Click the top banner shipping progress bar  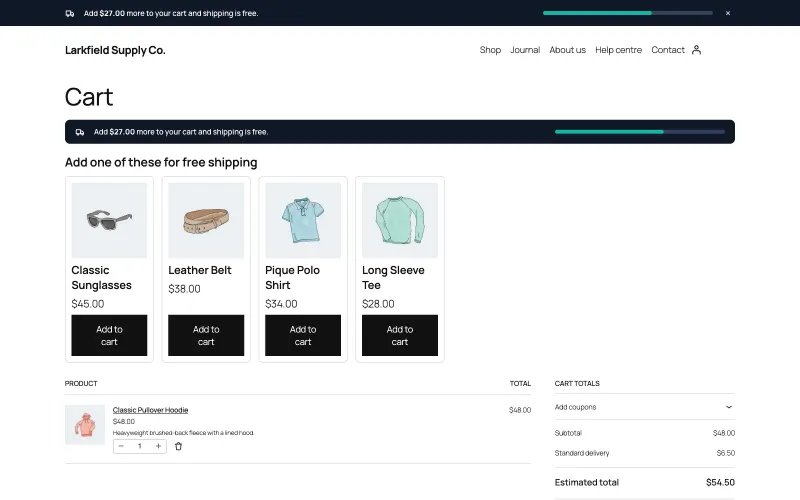628,13
